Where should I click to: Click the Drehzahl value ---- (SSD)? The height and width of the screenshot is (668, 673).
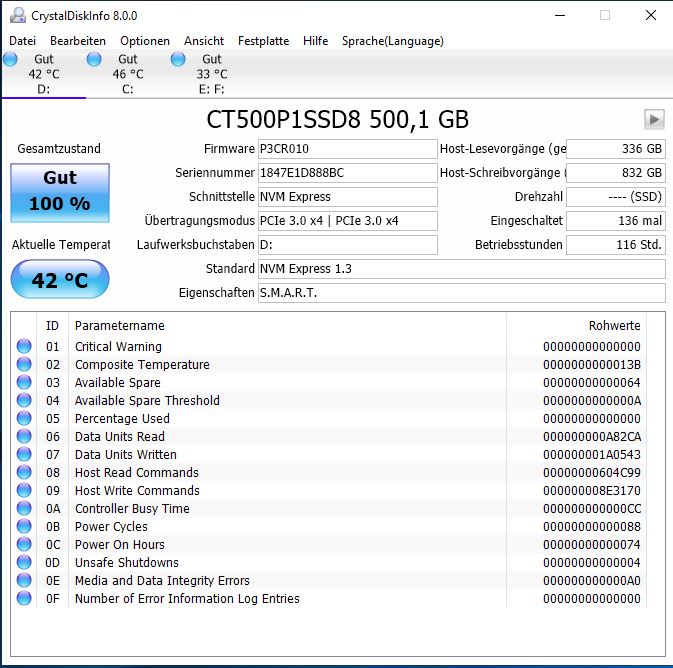[616, 197]
